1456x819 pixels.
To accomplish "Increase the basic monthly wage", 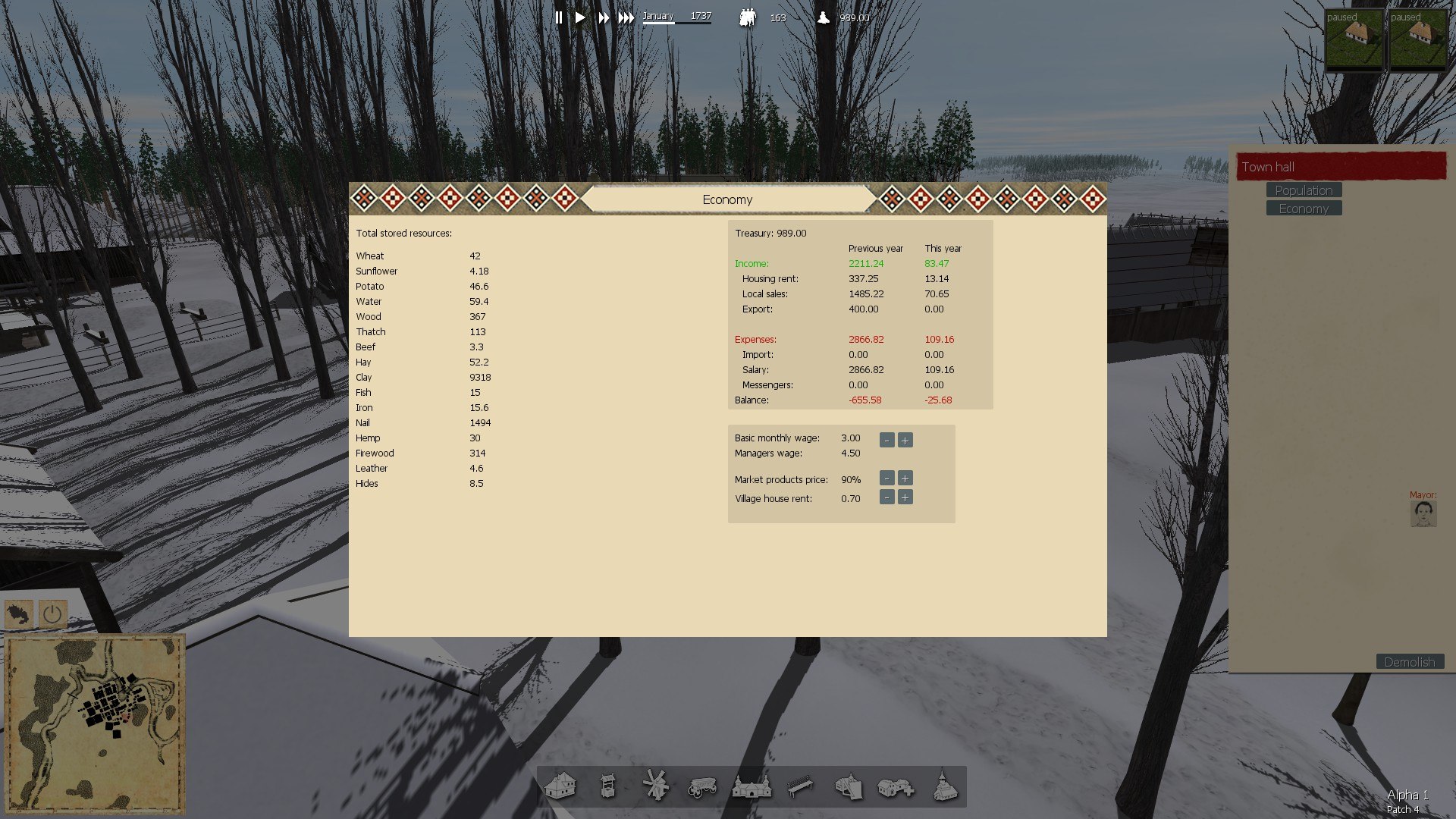I will click(905, 440).
